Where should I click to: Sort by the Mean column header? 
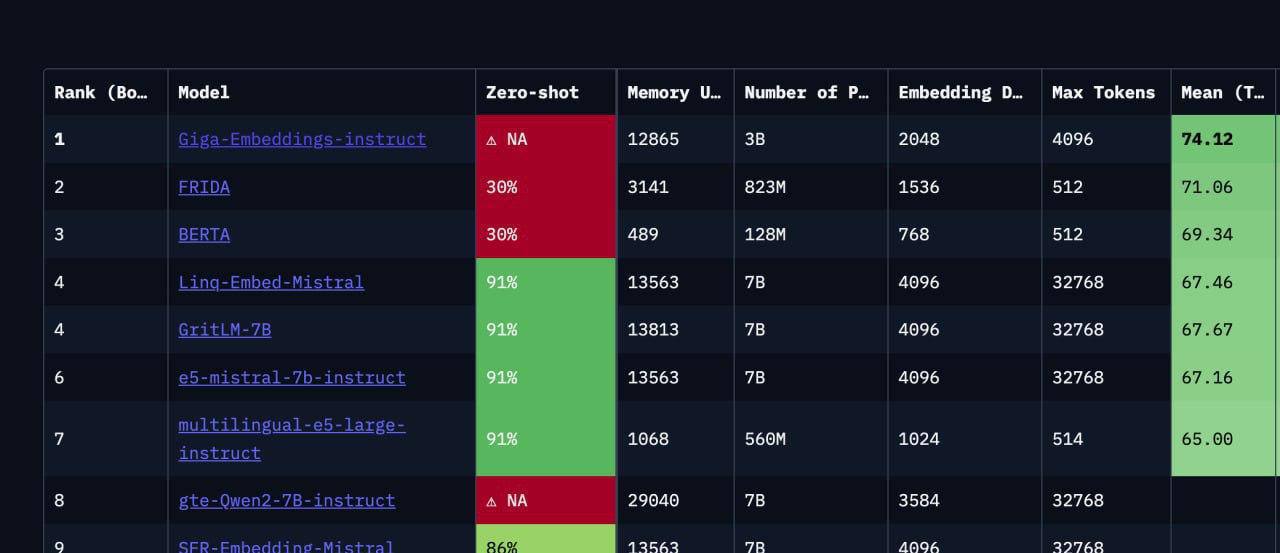(x=1222, y=92)
